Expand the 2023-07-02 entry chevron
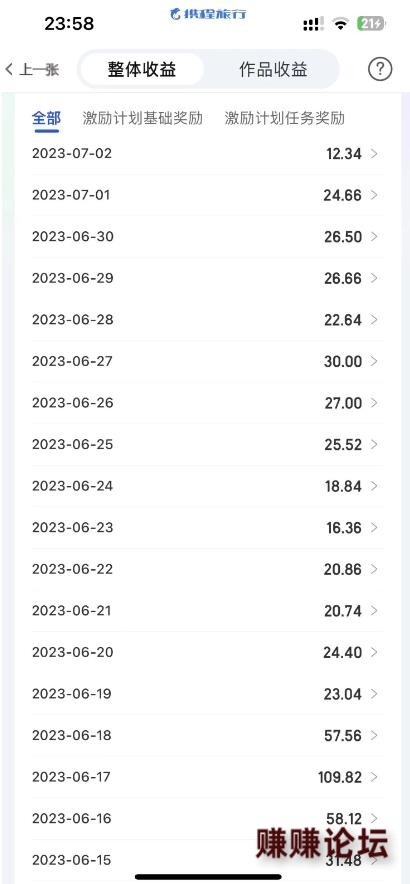410x884 pixels. click(374, 153)
